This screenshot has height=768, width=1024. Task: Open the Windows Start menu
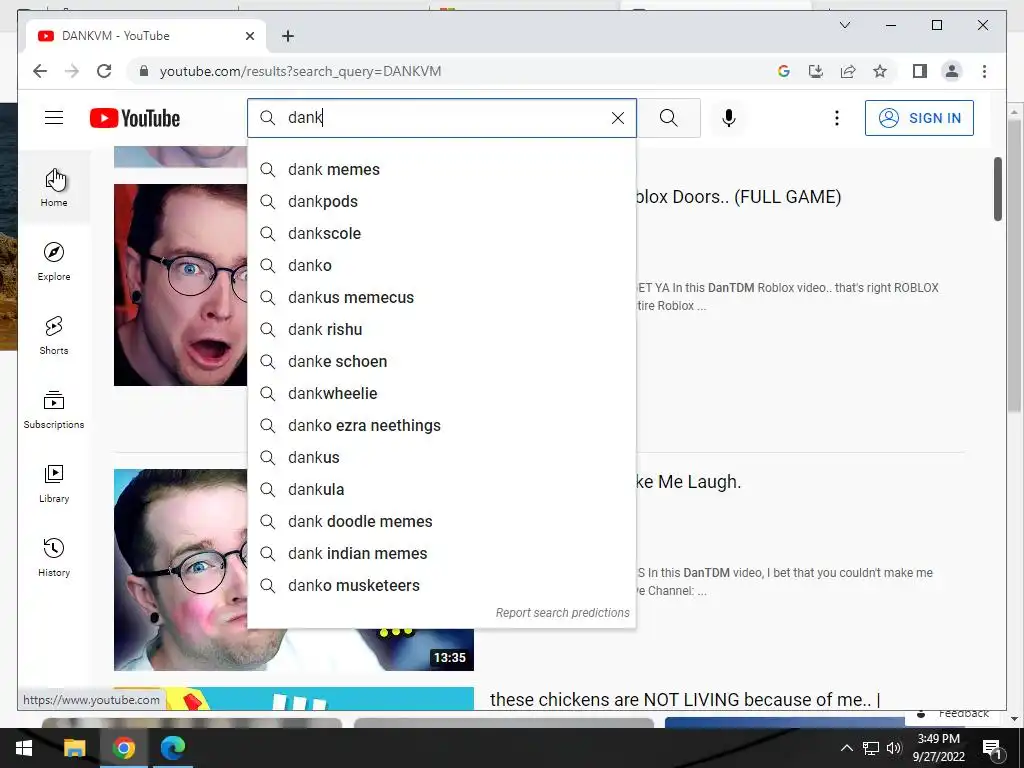pos(24,748)
